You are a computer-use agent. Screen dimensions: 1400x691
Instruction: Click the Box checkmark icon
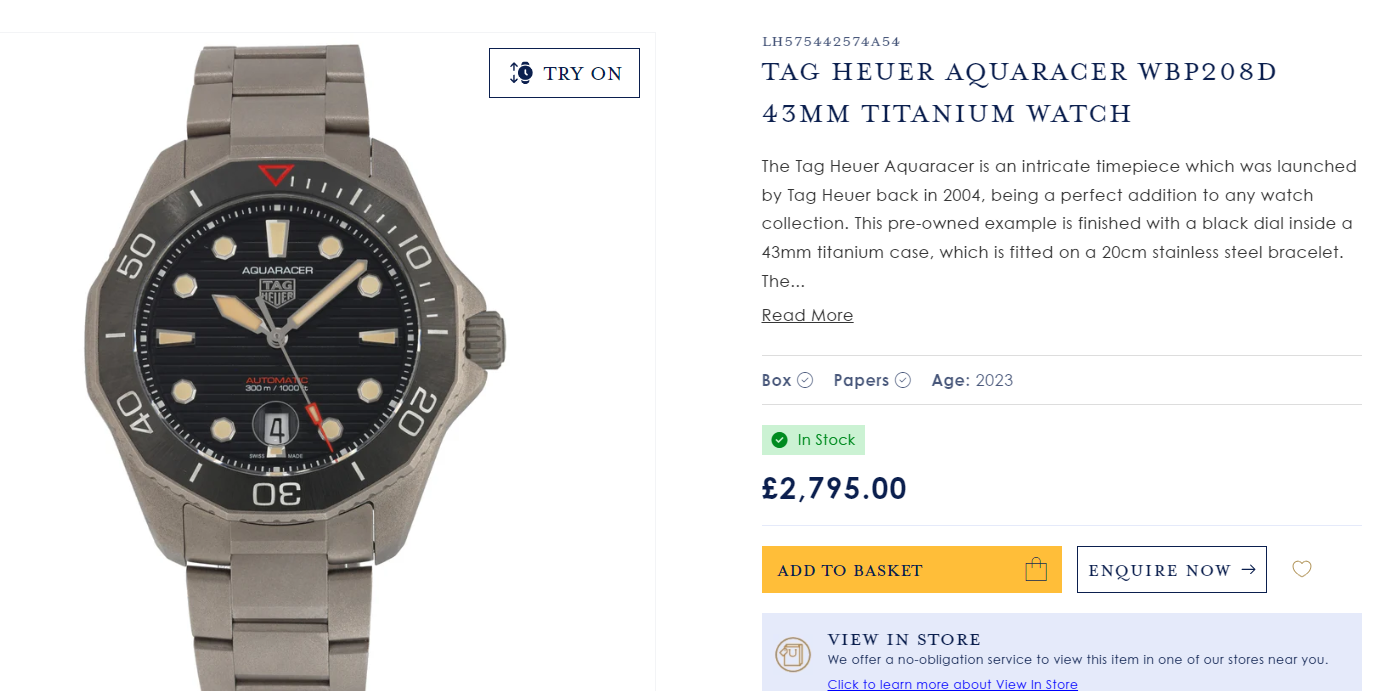click(x=805, y=380)
